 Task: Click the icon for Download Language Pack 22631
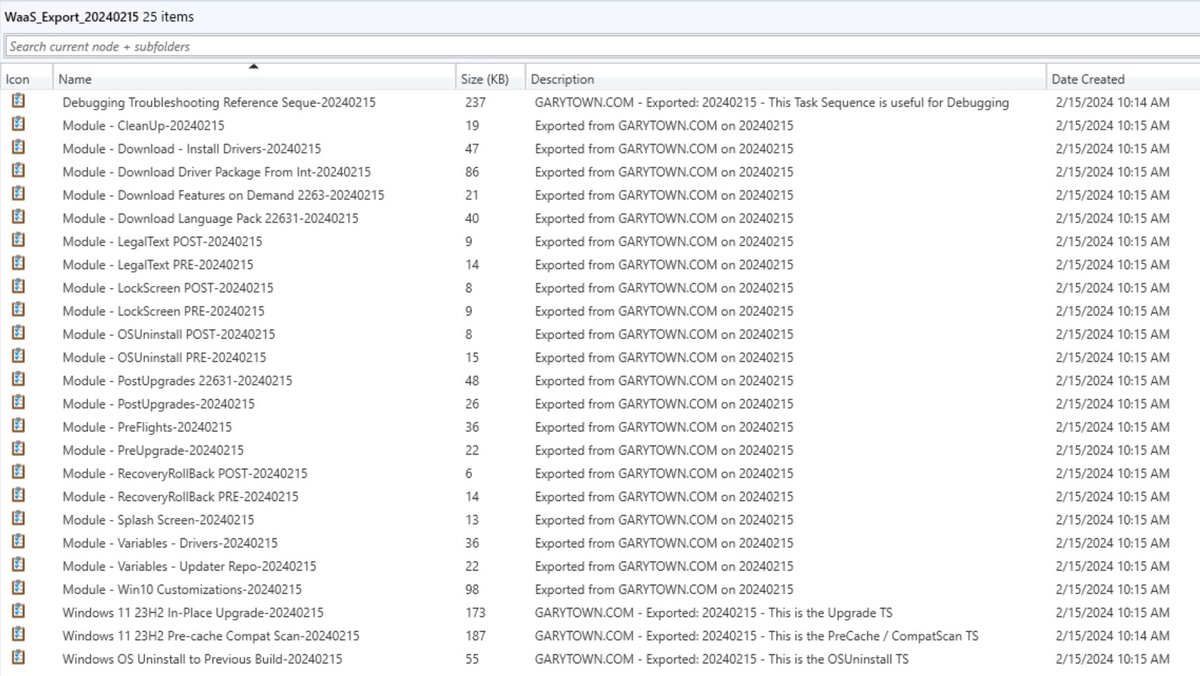(18, 218)
